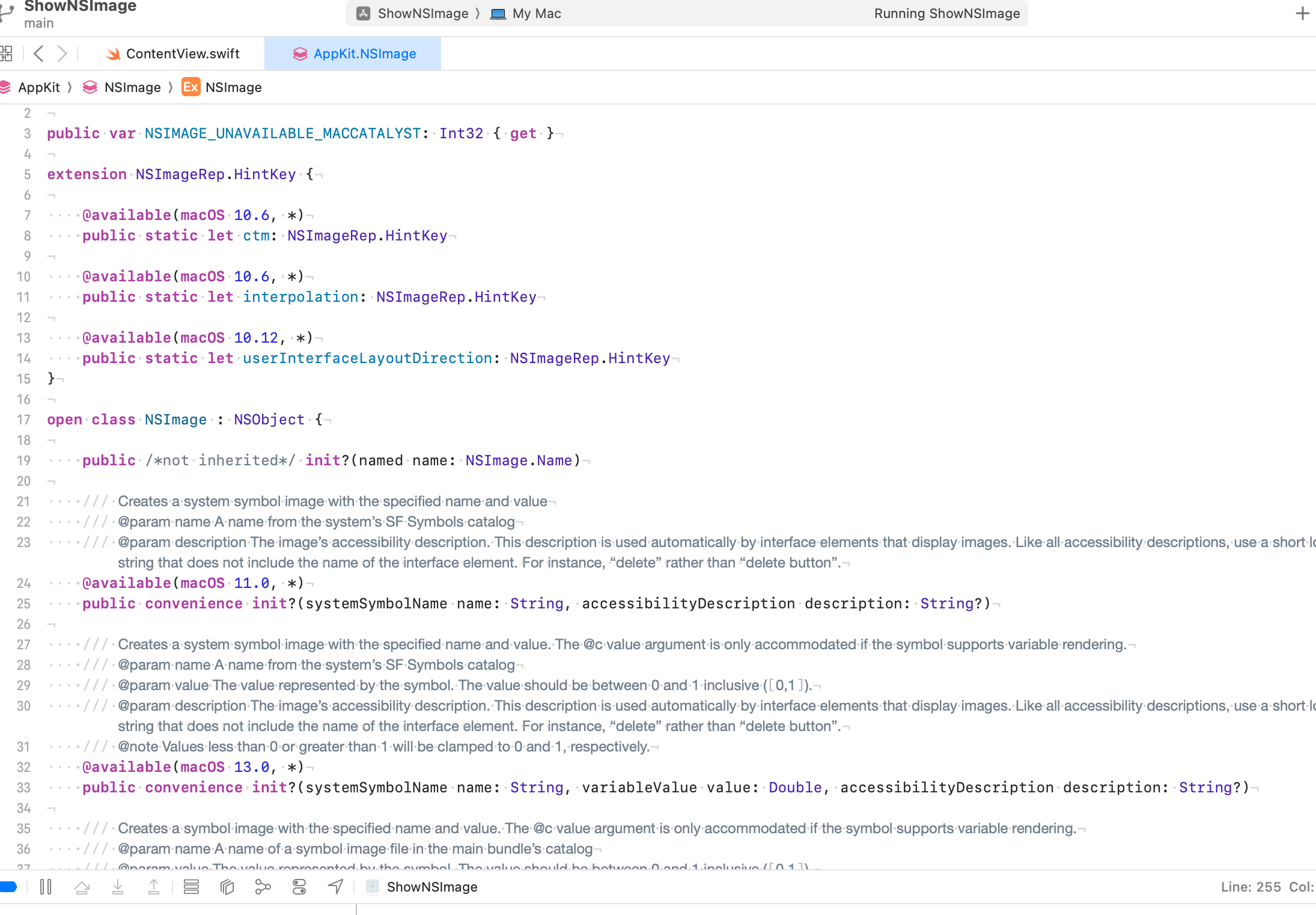Go forward with the right chevron
The image size is (1316, 915).
pyautogui.click(x=62, y=54)
